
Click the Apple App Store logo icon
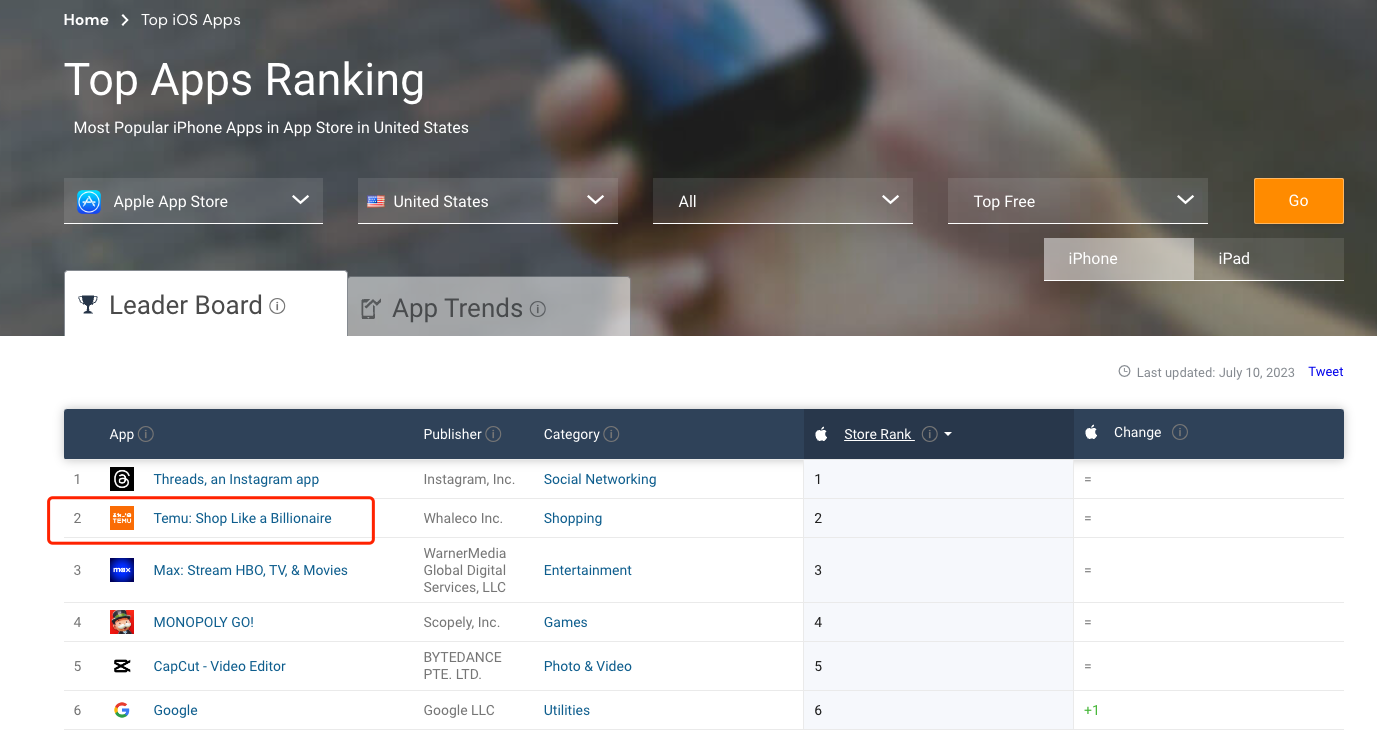click(89, 201)
